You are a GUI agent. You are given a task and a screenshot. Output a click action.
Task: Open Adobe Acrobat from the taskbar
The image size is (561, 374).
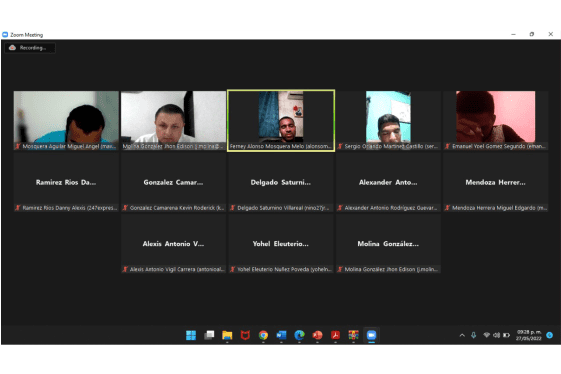point(335,335)
